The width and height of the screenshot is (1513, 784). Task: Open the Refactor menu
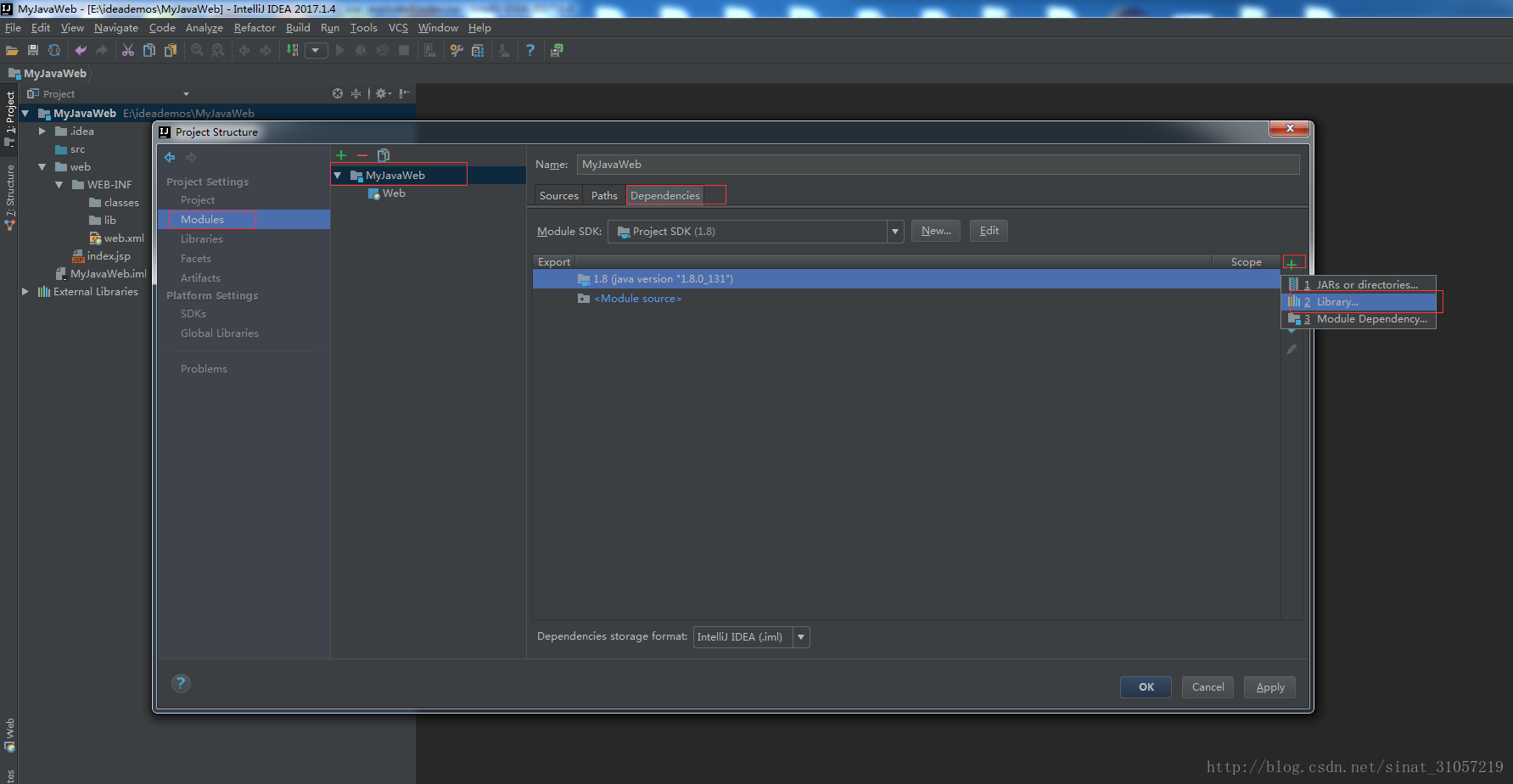255,28
